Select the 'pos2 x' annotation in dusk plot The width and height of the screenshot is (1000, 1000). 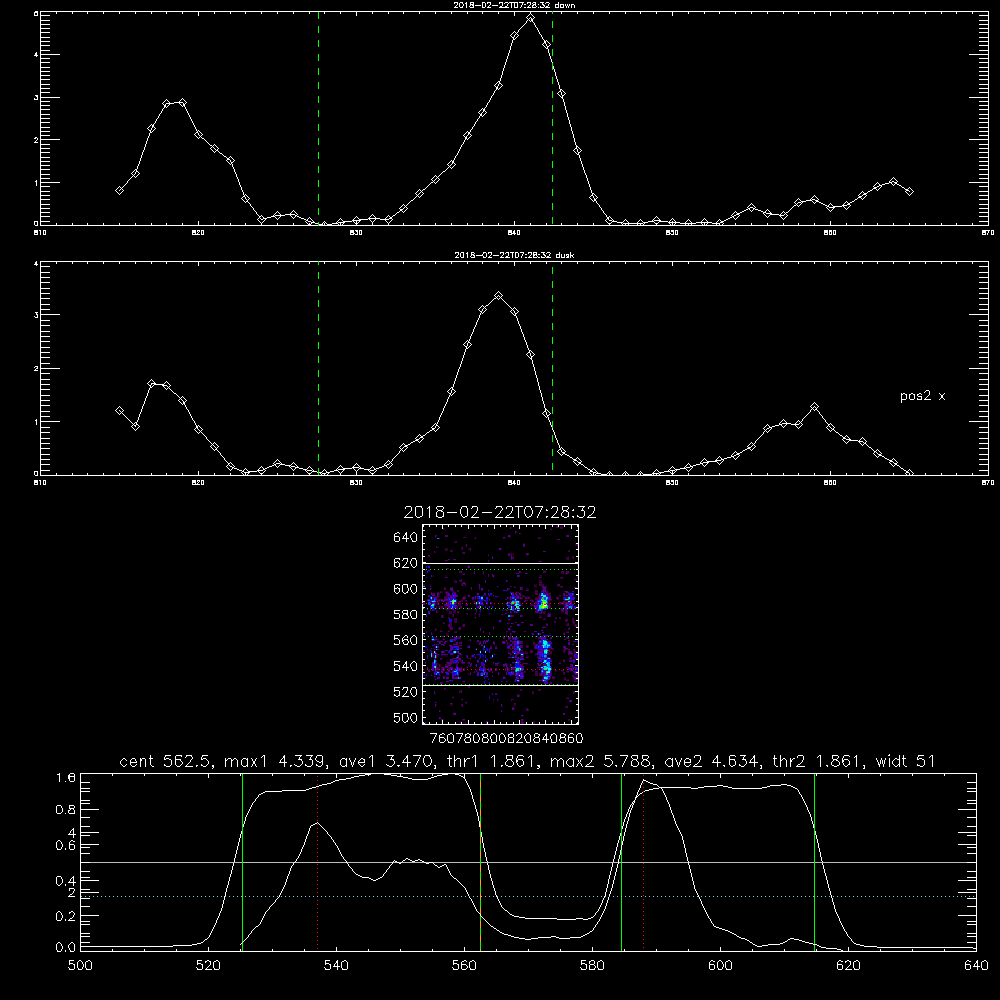[922, 396]
